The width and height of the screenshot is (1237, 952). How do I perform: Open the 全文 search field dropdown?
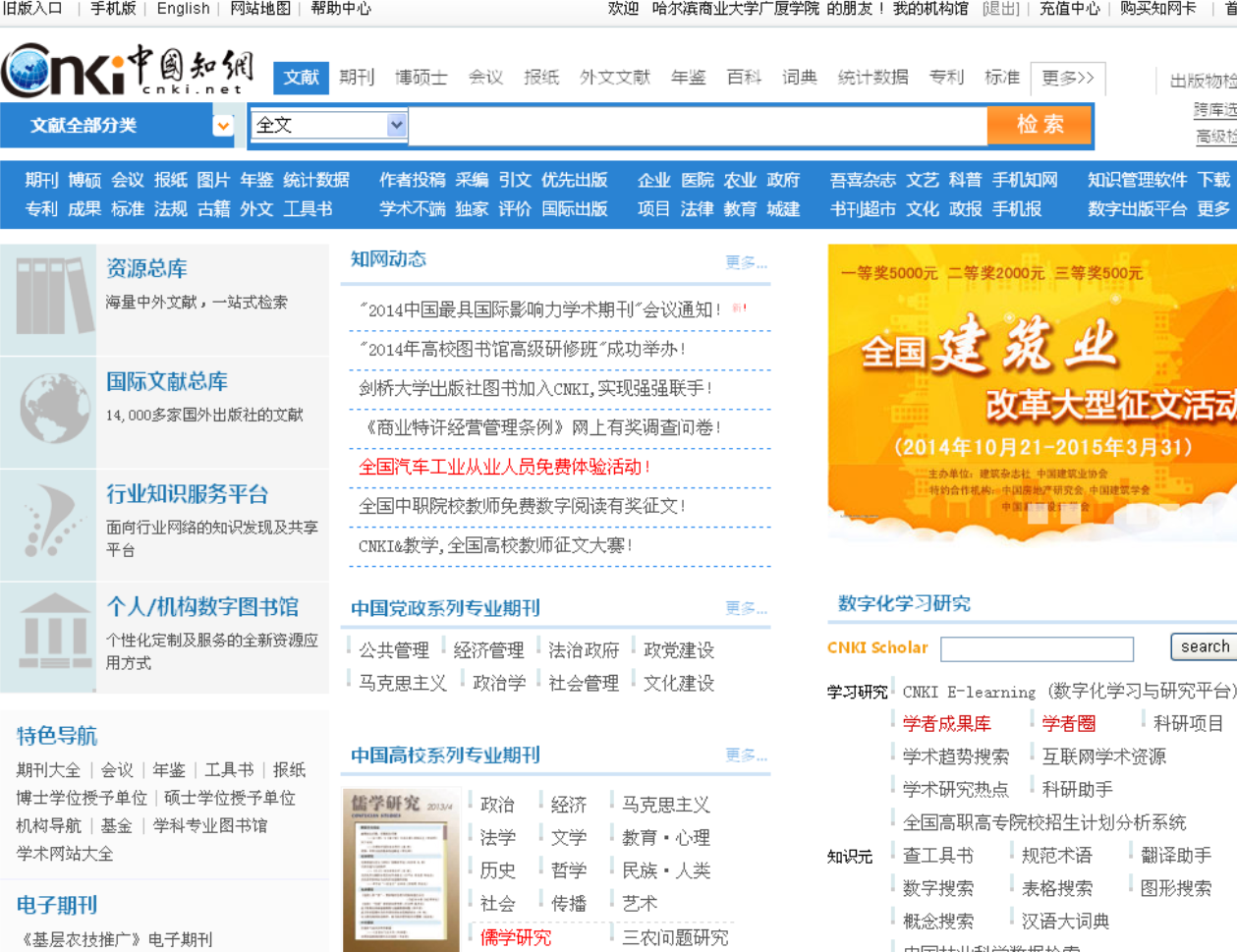coord(396,125)
